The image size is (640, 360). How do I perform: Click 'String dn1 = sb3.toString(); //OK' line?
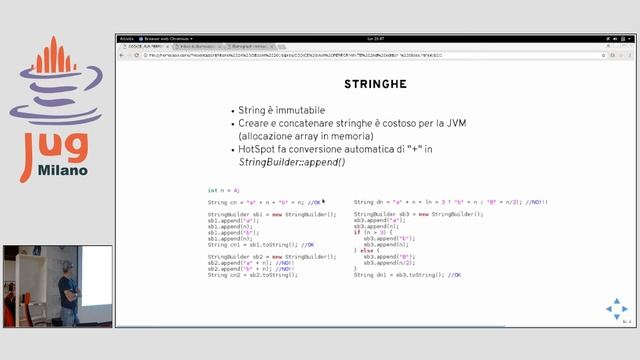click(407, 275)
